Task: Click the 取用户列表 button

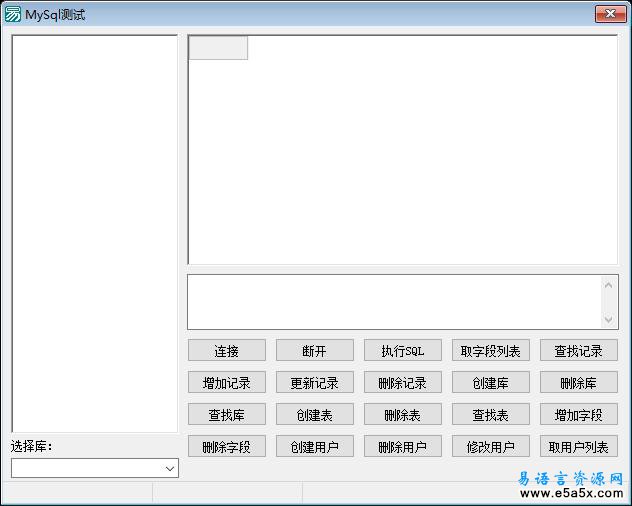Action: pyautogui.click(x=578, y=446)
